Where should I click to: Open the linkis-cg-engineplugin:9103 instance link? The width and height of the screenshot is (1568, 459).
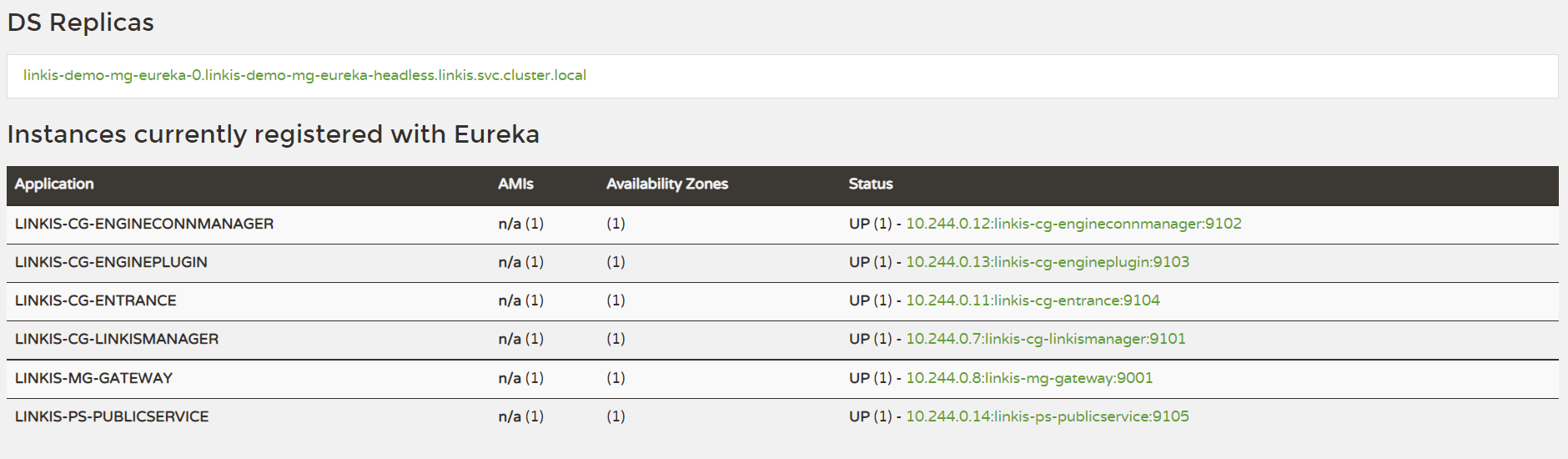click(1048, 262)
